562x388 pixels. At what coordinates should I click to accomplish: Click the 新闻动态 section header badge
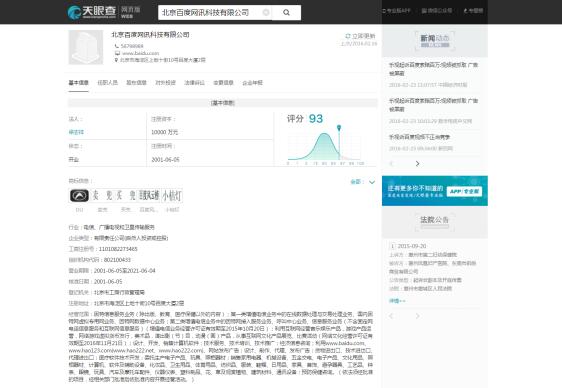pyautogui.click(x=435, y=40)
